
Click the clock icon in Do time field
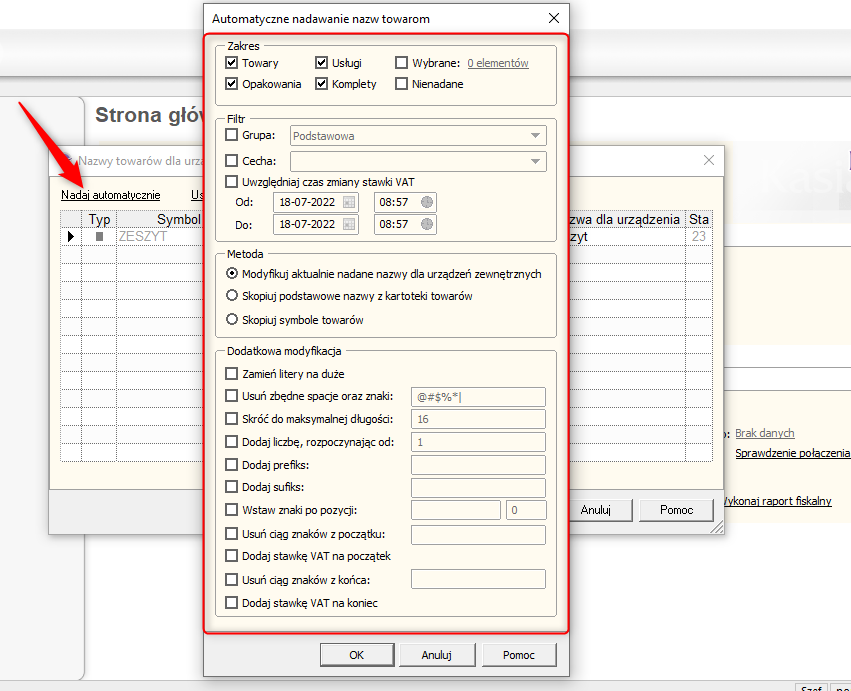tap(427, 225)
